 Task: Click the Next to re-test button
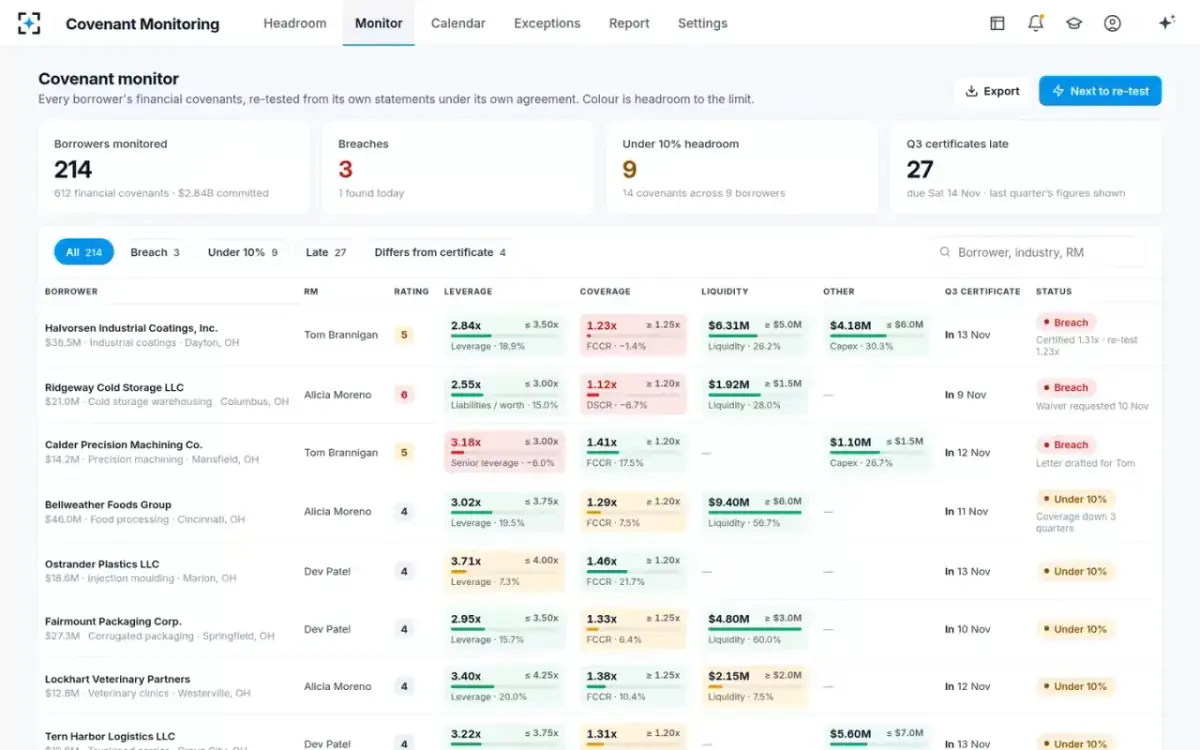click(1100, 91)
